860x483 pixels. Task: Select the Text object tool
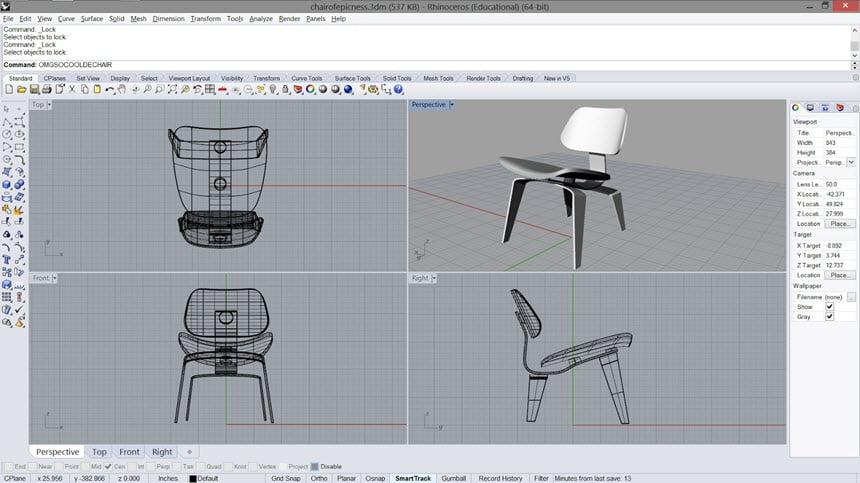(7, 260)
